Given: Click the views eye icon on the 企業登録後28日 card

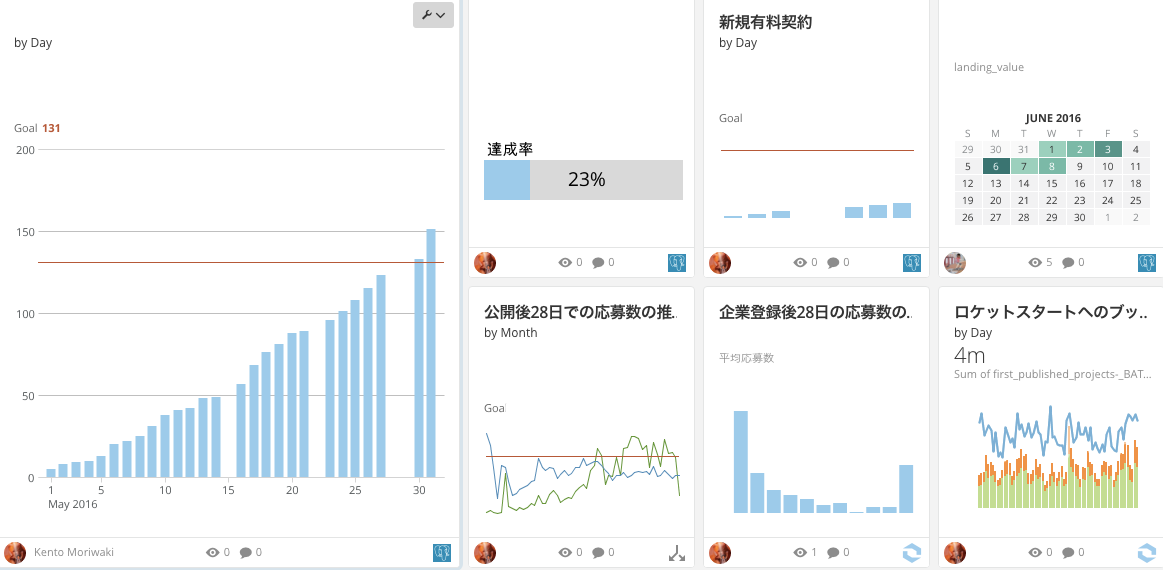Looking at the screenshot, I should pyautogui.click(x=800, y=552).
